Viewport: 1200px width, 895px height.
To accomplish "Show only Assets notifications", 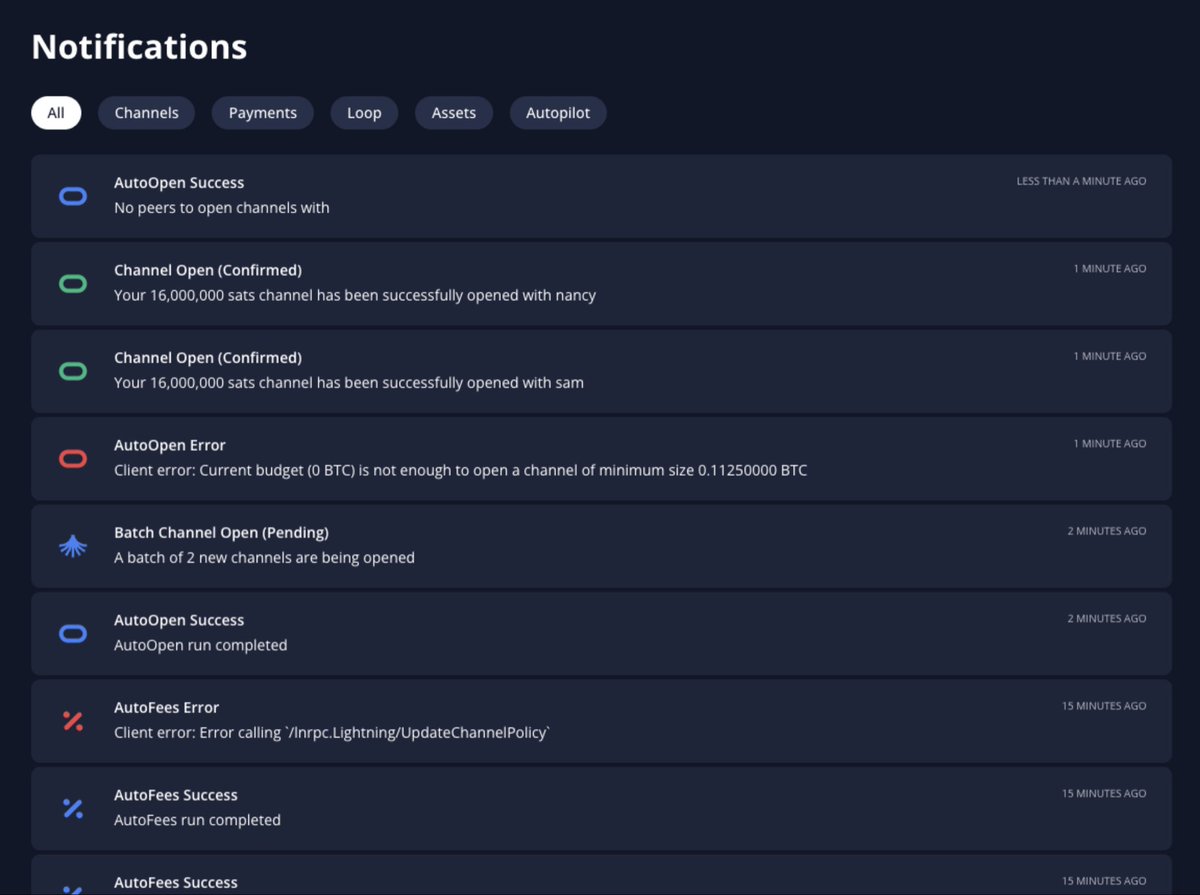I will 453,113.
